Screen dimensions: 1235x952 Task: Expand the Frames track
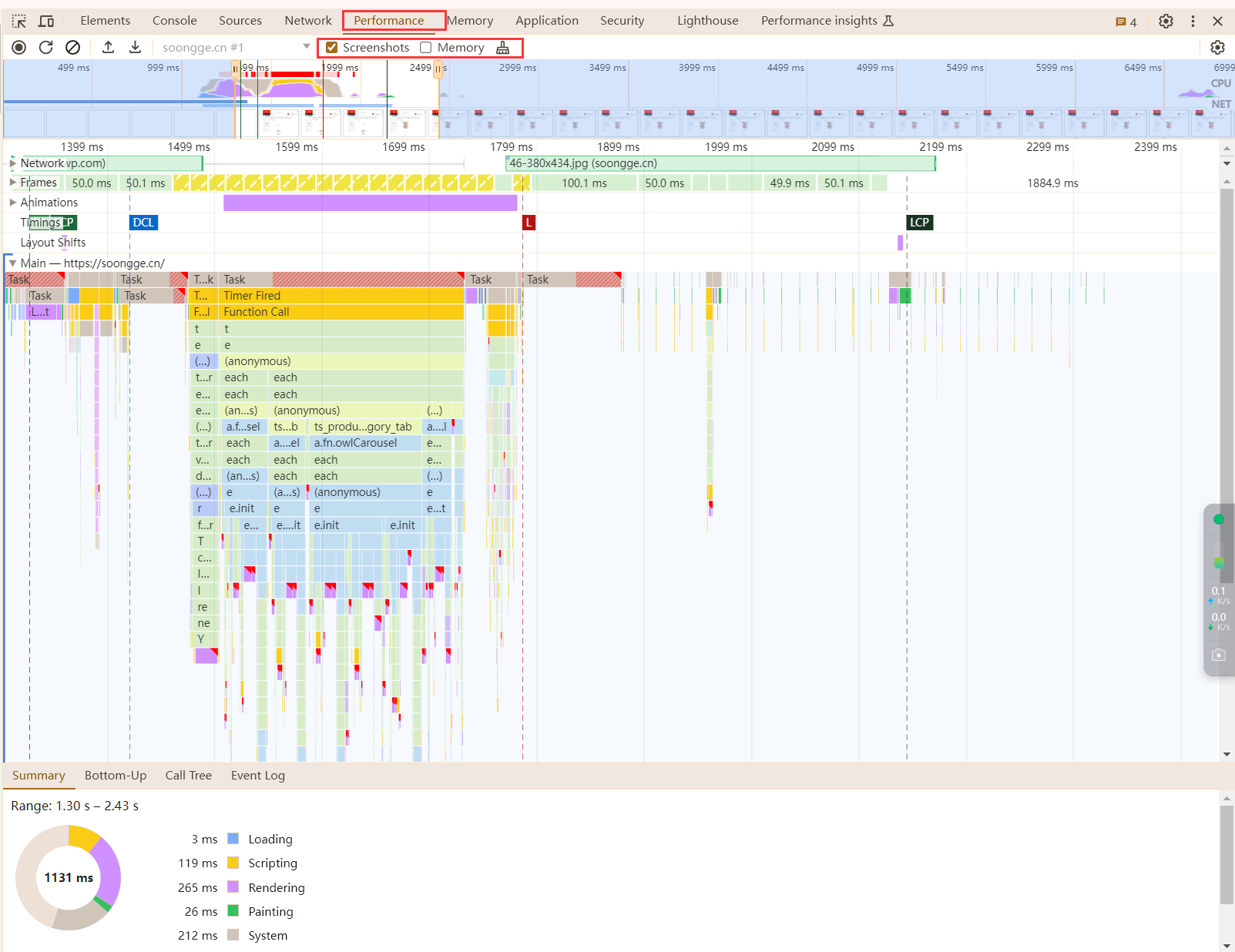(x=12, y=183)
